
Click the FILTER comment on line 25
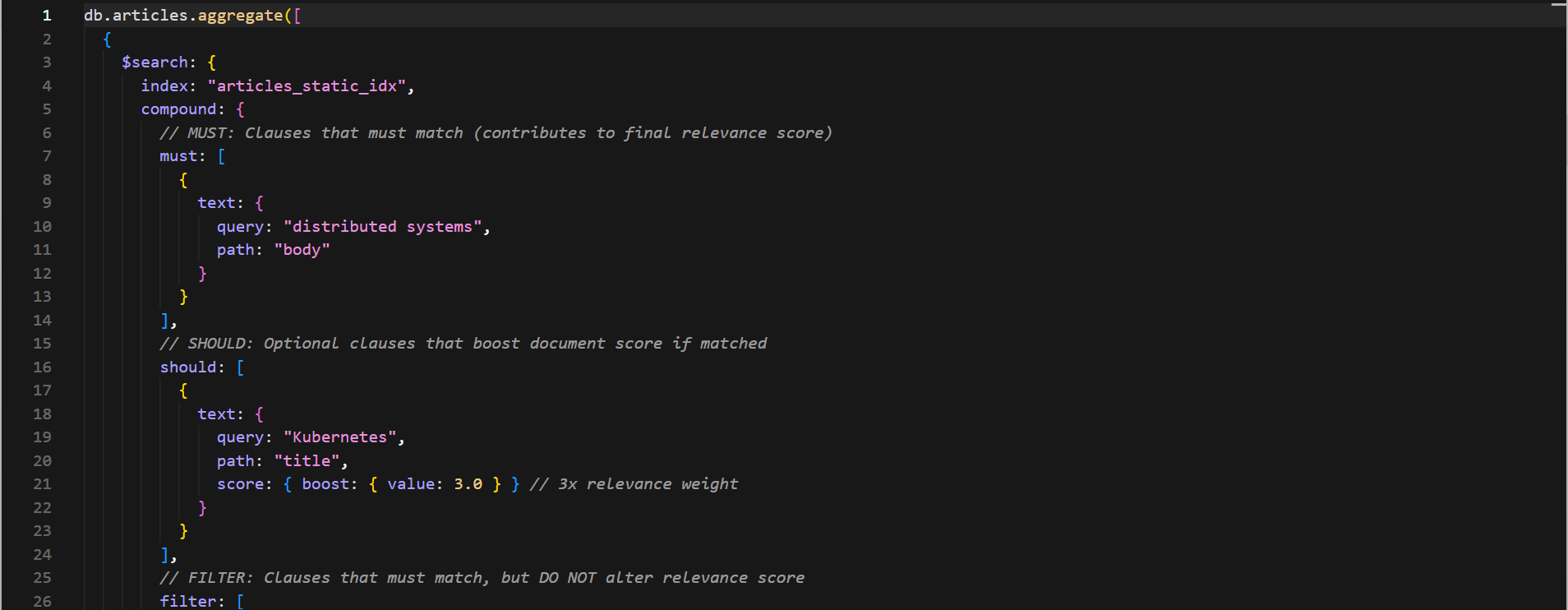(482, 578)
